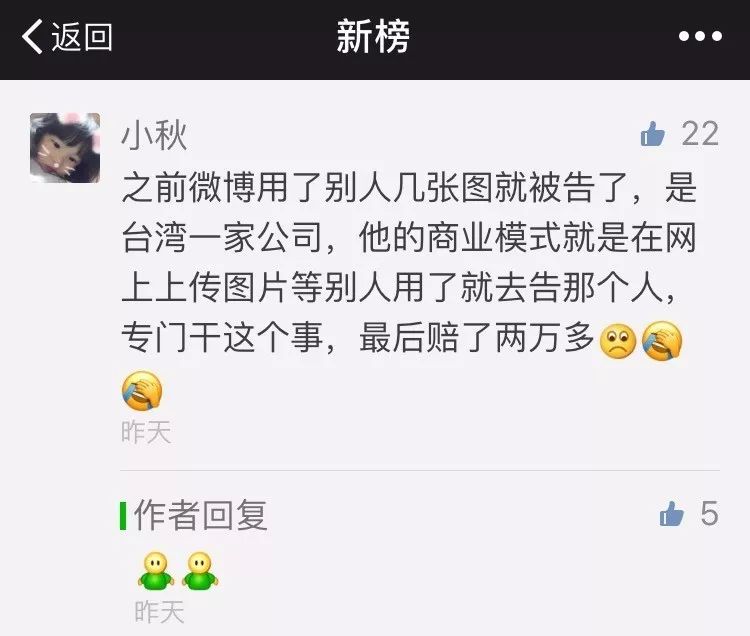Click the 5 likes count on reply
750x636 pixels.
pyautogui.click(x=710, y=514)
